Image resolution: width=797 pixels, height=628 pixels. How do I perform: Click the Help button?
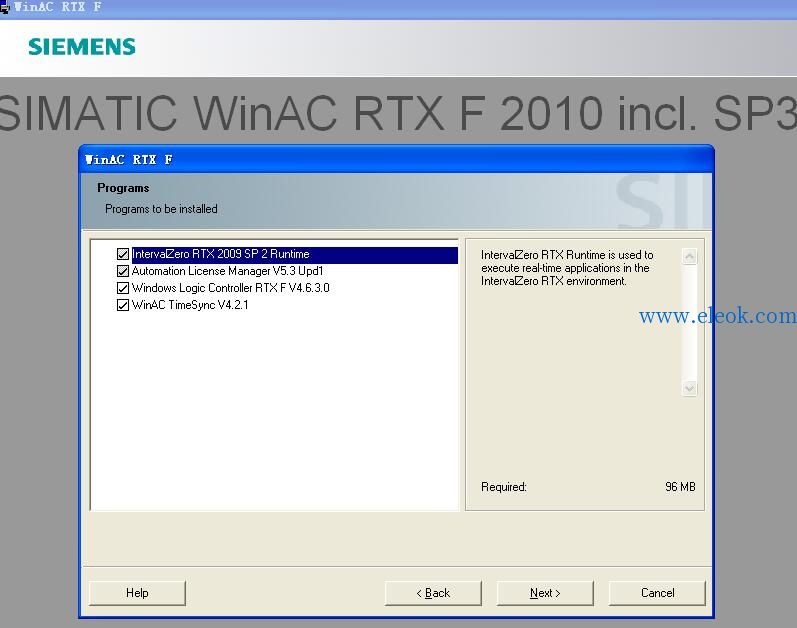137,593
